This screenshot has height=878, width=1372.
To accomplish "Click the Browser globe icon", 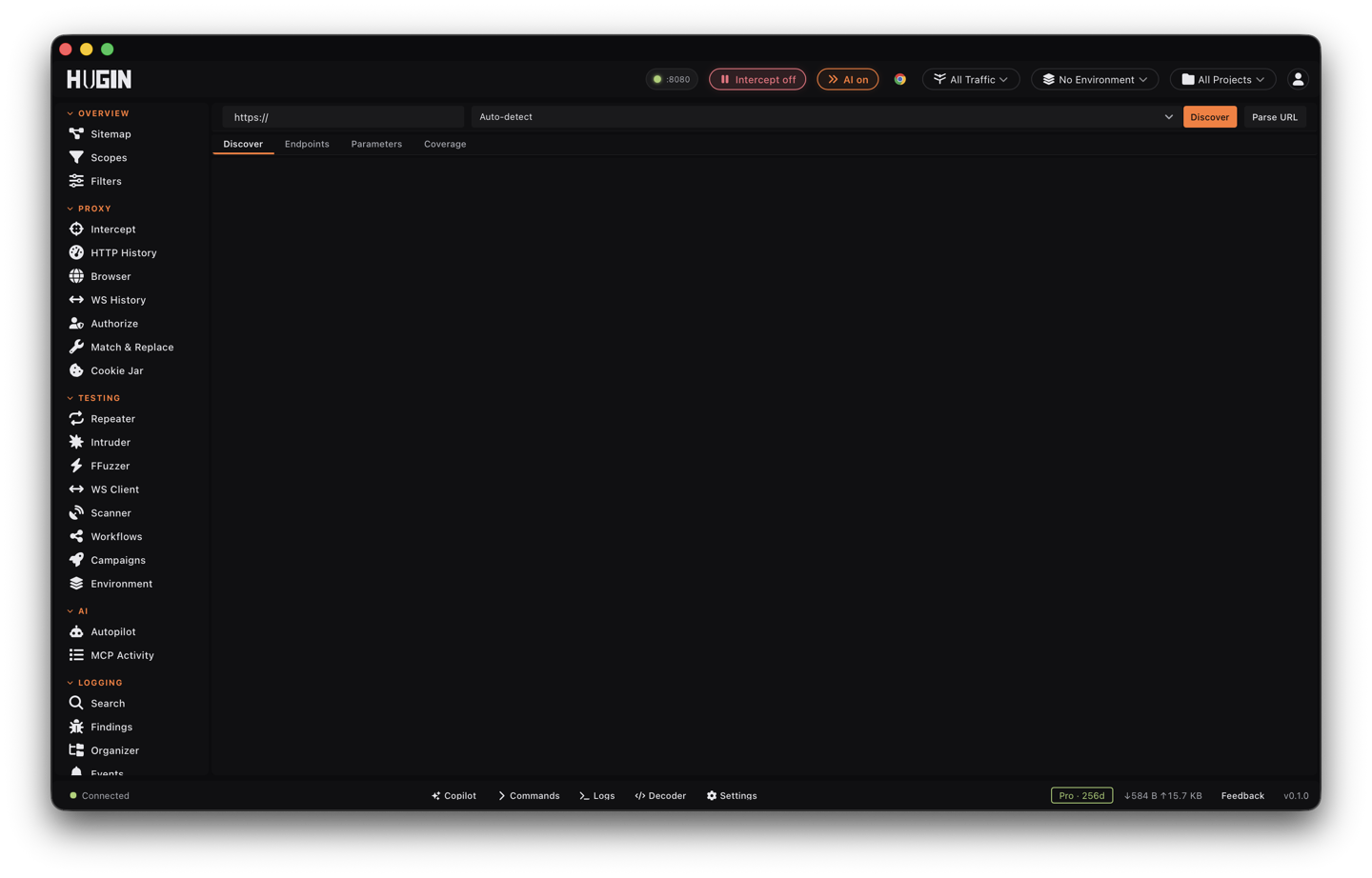I will point(76,276).
